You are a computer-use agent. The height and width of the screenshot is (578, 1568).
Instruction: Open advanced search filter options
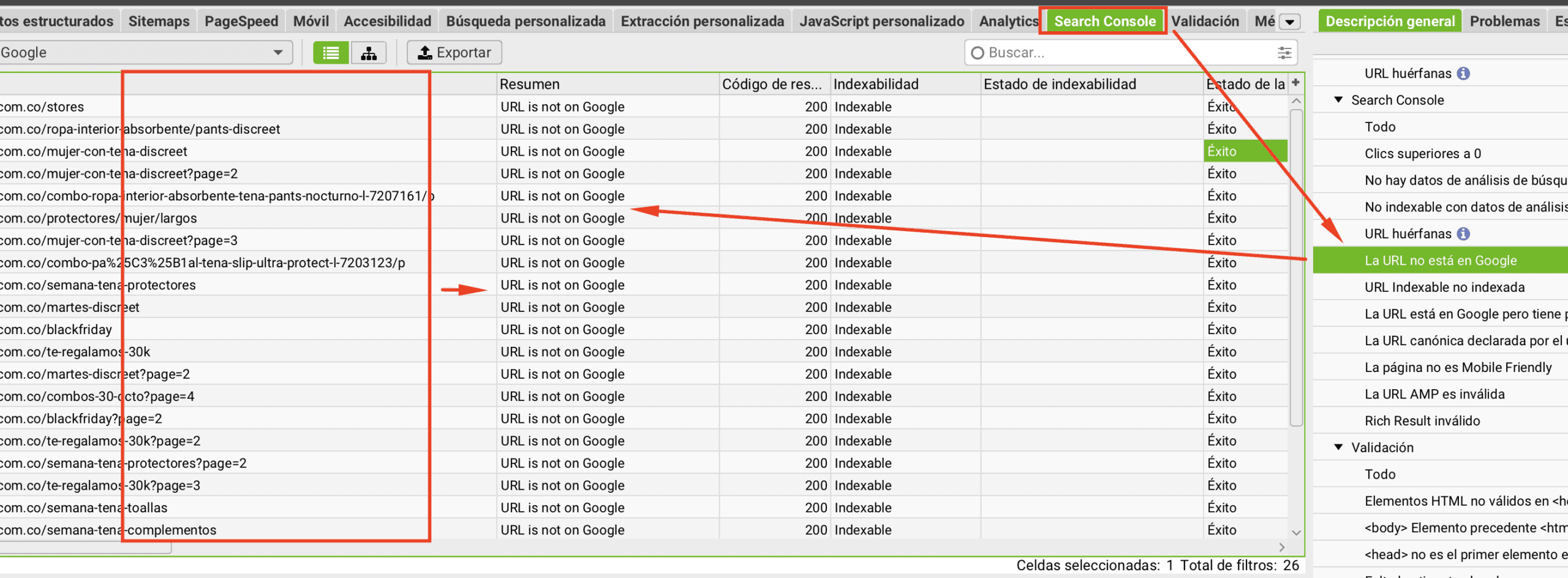point(1284,53)
